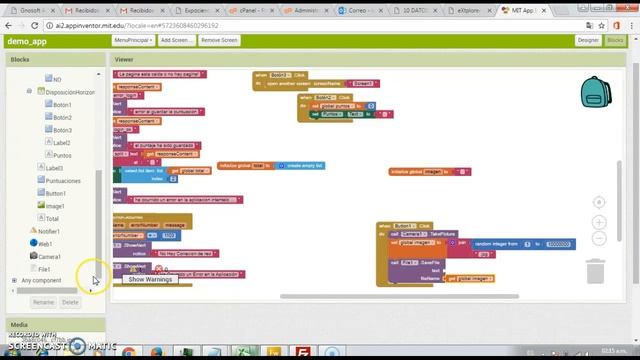Click the address bar URL
Image resolution: width=640 pixels, height=360 pixels.
click(x=137, y=26)
